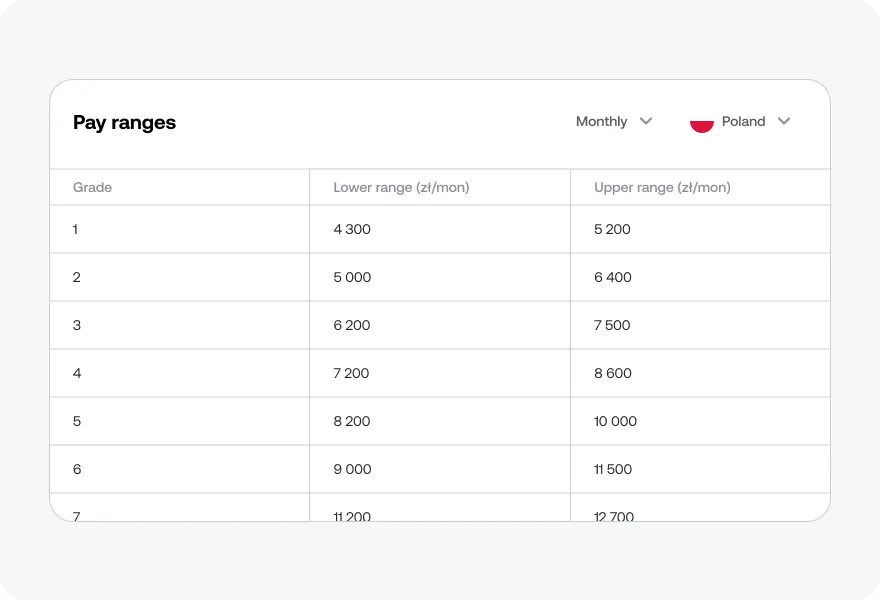Select the grade 5 cell
The image size is (880, 600).
[x=180, y=421]
